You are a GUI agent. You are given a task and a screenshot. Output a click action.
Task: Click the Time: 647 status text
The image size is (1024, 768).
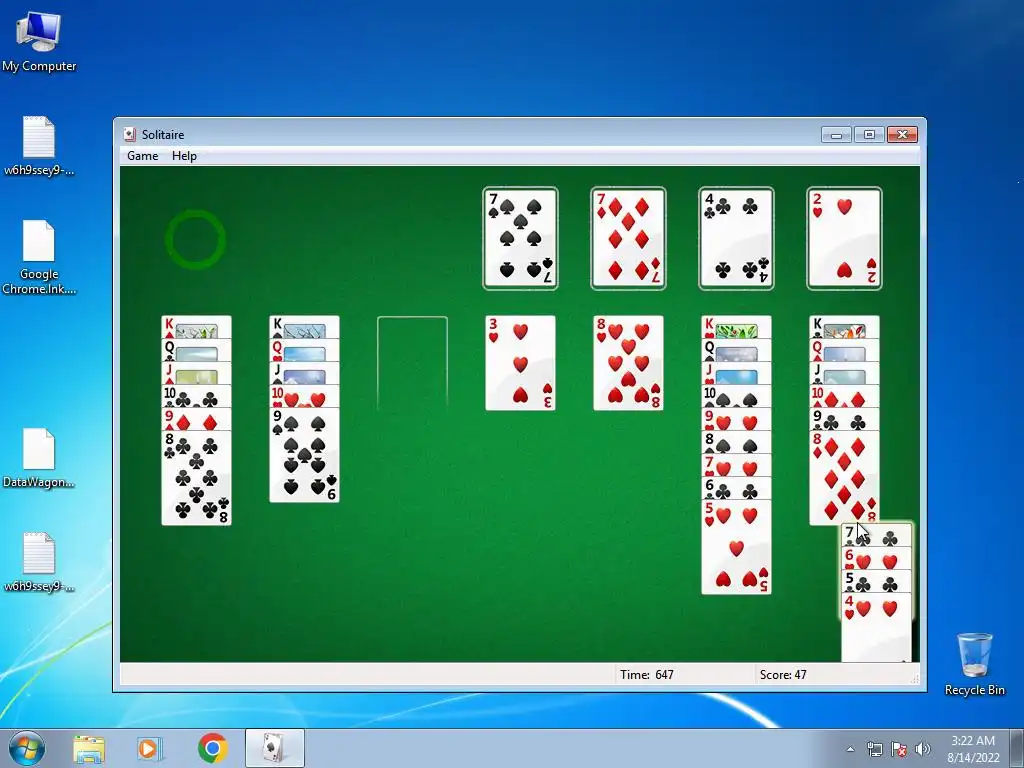647,675
